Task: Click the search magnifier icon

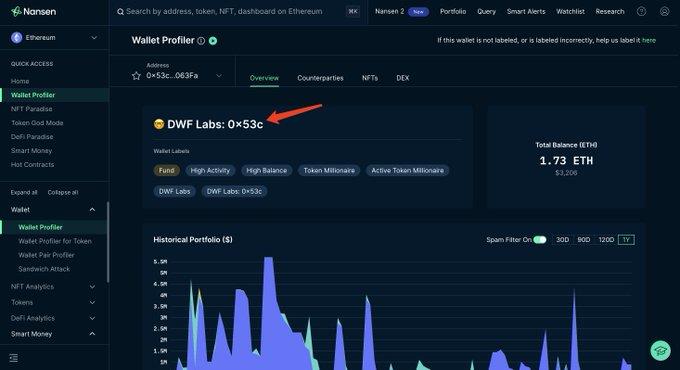Action: pos(121,12)
